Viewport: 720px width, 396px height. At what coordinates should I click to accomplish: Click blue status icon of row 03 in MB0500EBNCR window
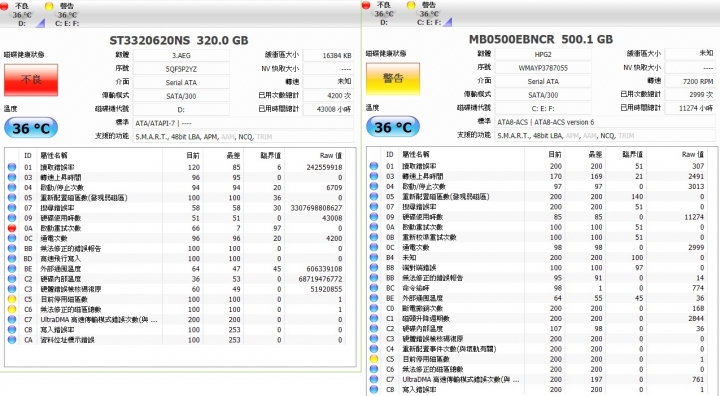point(374,176)
